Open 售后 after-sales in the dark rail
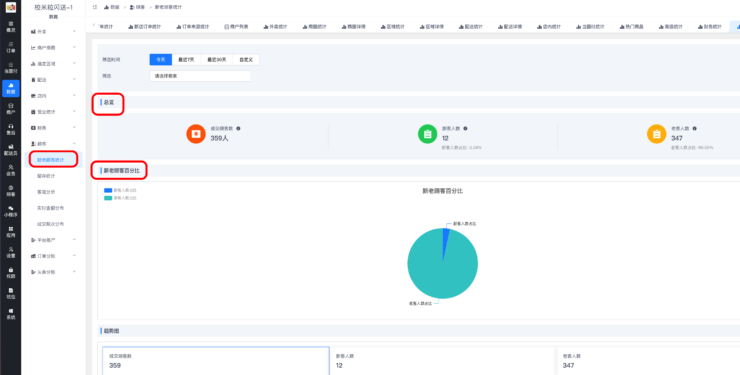740x375 pixels. (x=10, y=129)
